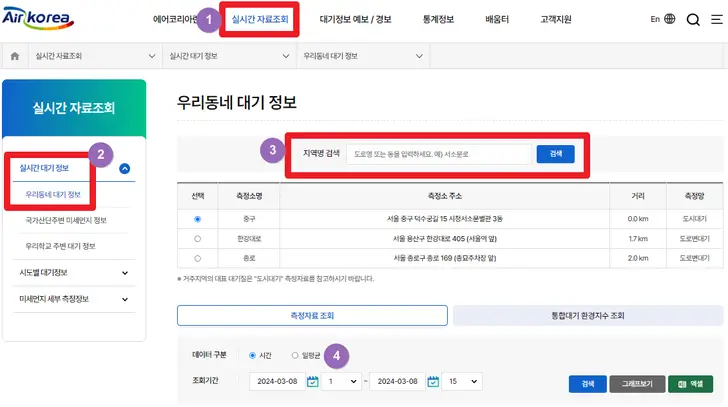This screenshot has height=407, width=728.
Task: Click address 서울 종로구 종로 169 cell
Action: (445, 258)
